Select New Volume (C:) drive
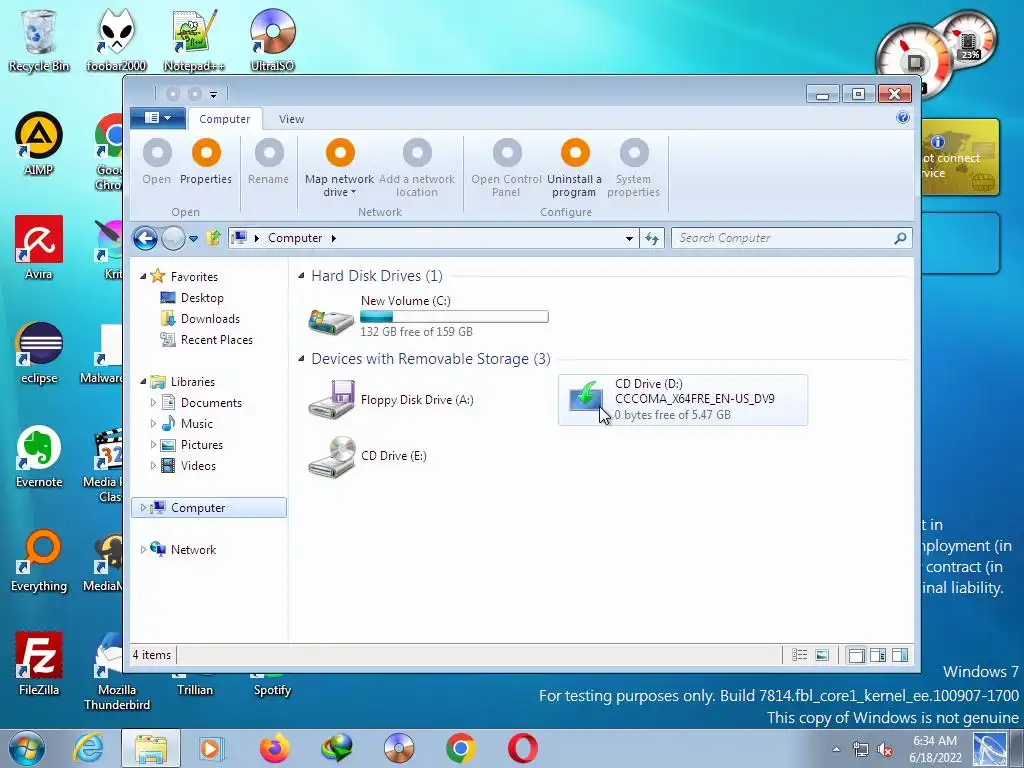1024x768 pixels. [x=428, y=316]
